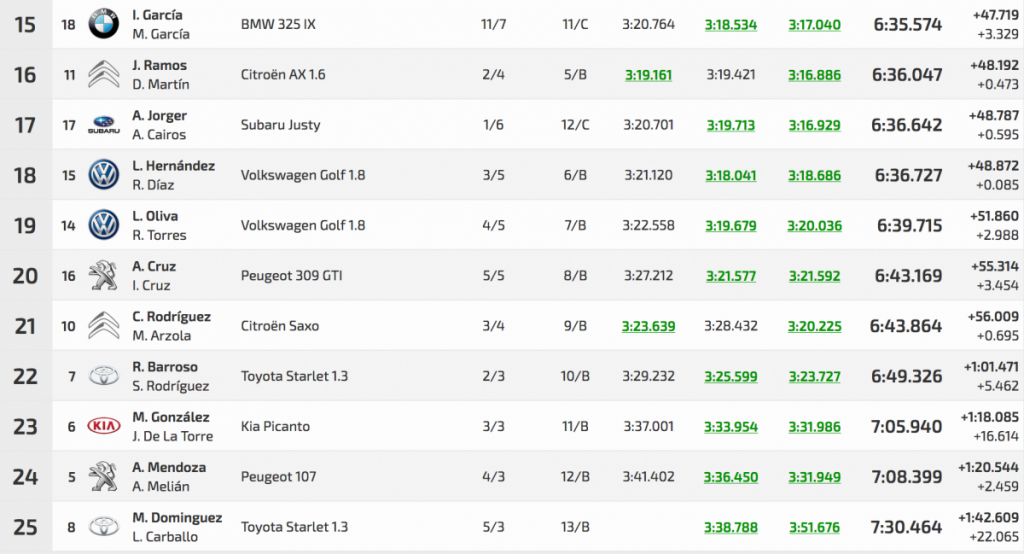Open the 3:38.788 time for M. Dominguez
Screen dimensions: 1024x554
[730, 527]
